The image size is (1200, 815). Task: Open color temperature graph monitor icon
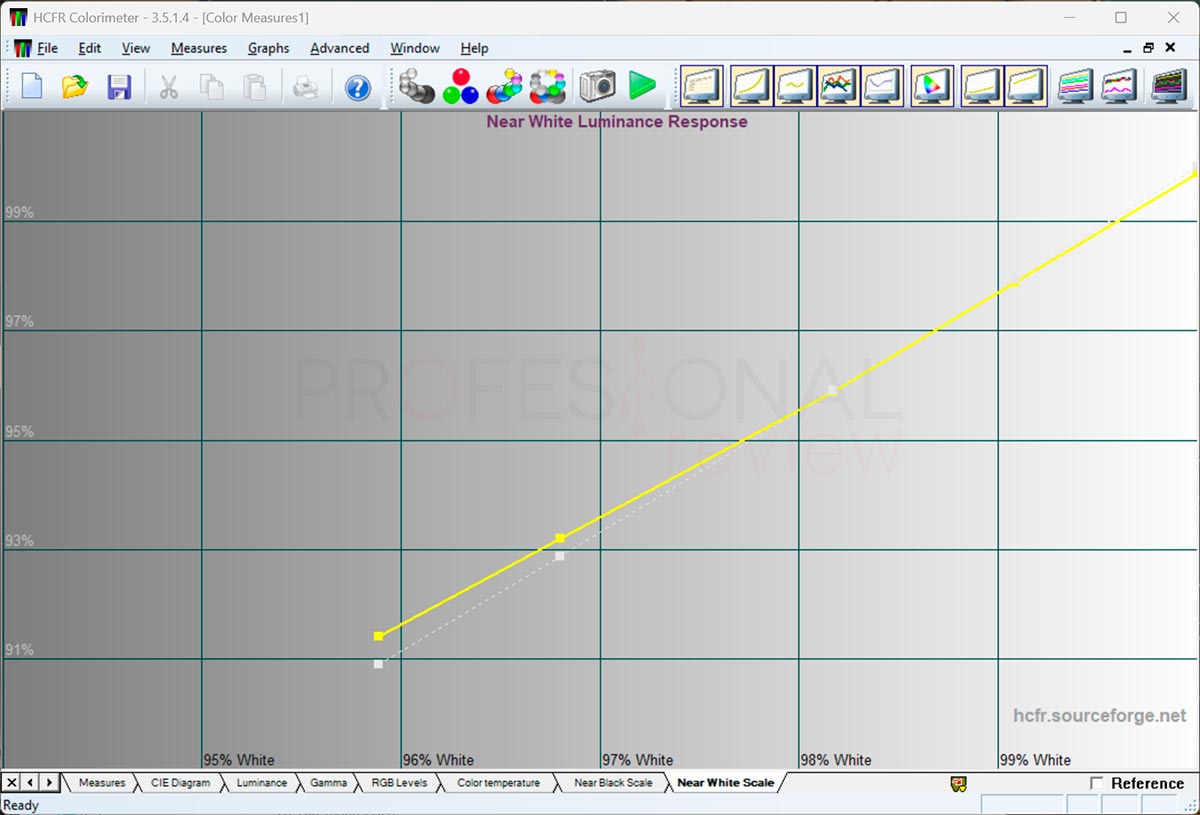pos(883,86)
